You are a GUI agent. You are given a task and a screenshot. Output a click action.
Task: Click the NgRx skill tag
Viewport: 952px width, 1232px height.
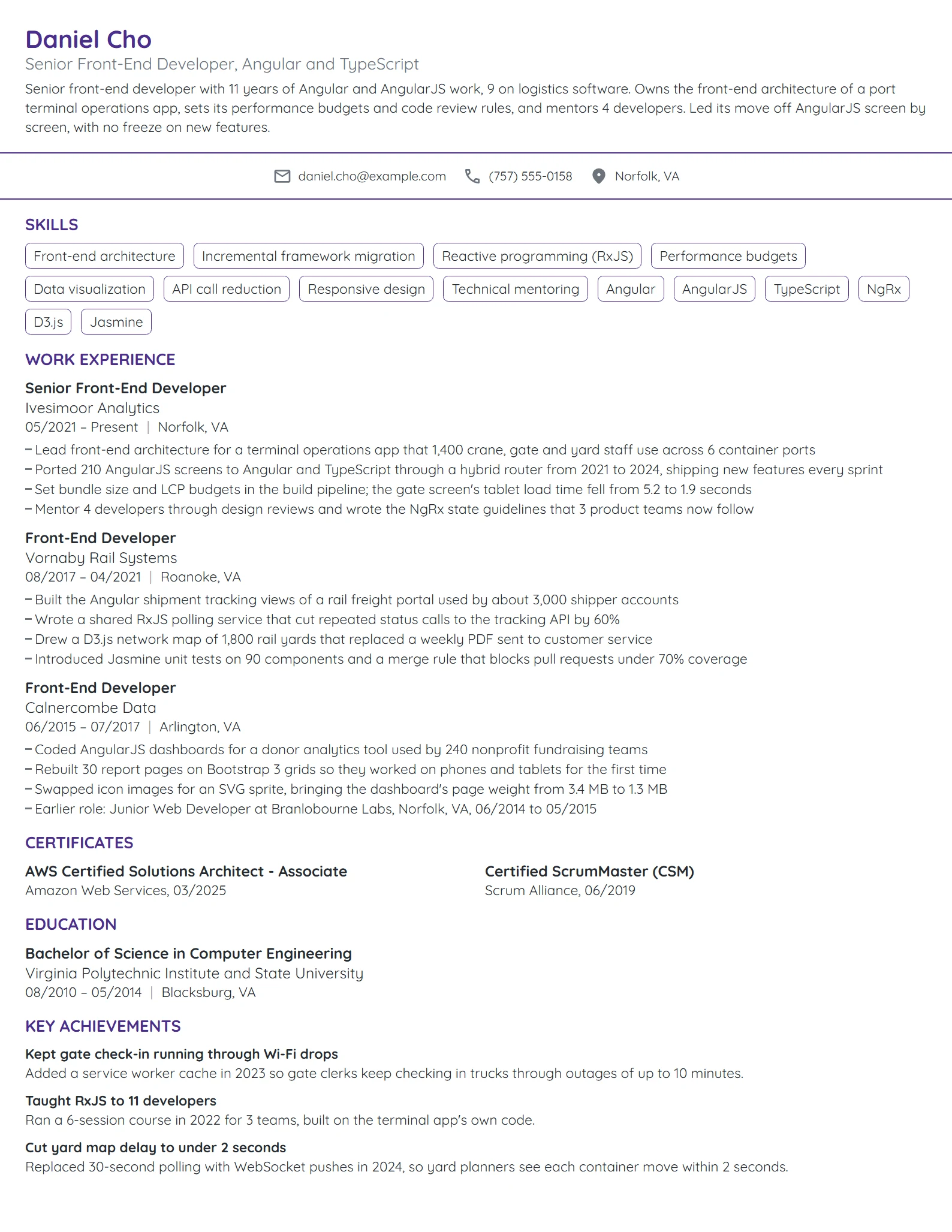(884, 289)
